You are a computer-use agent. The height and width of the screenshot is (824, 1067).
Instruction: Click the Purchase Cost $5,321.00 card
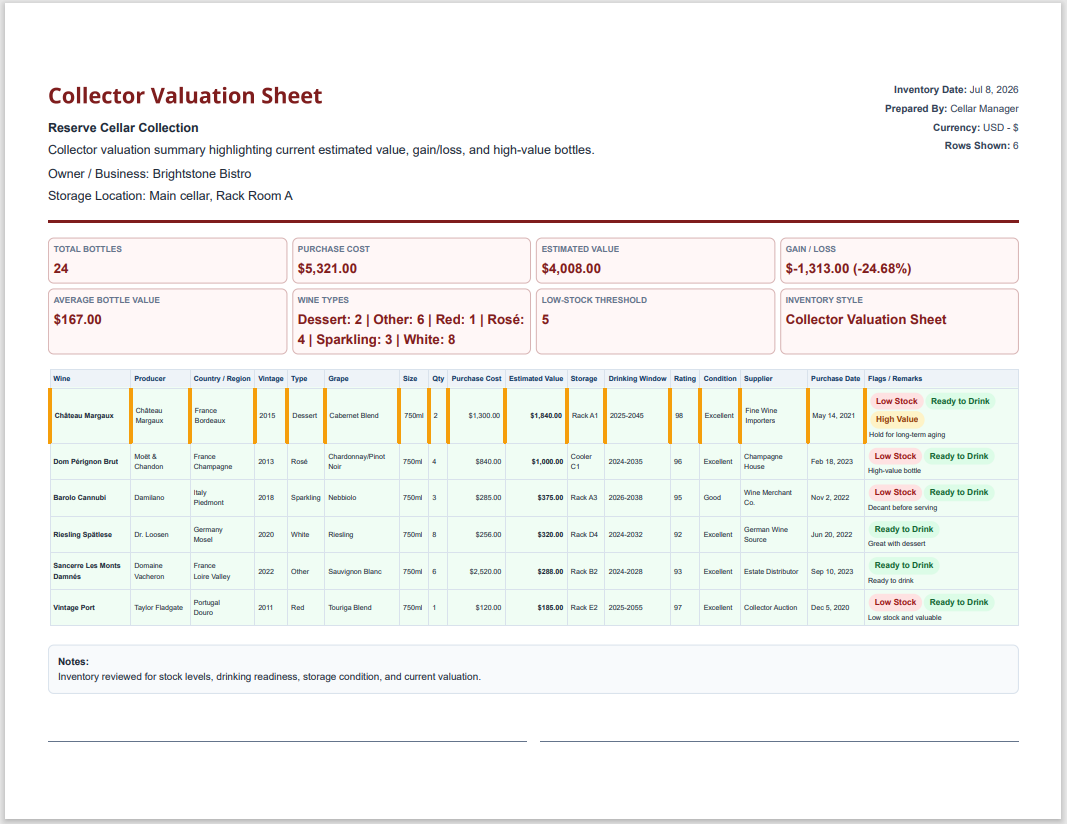[x=411, y=261]
